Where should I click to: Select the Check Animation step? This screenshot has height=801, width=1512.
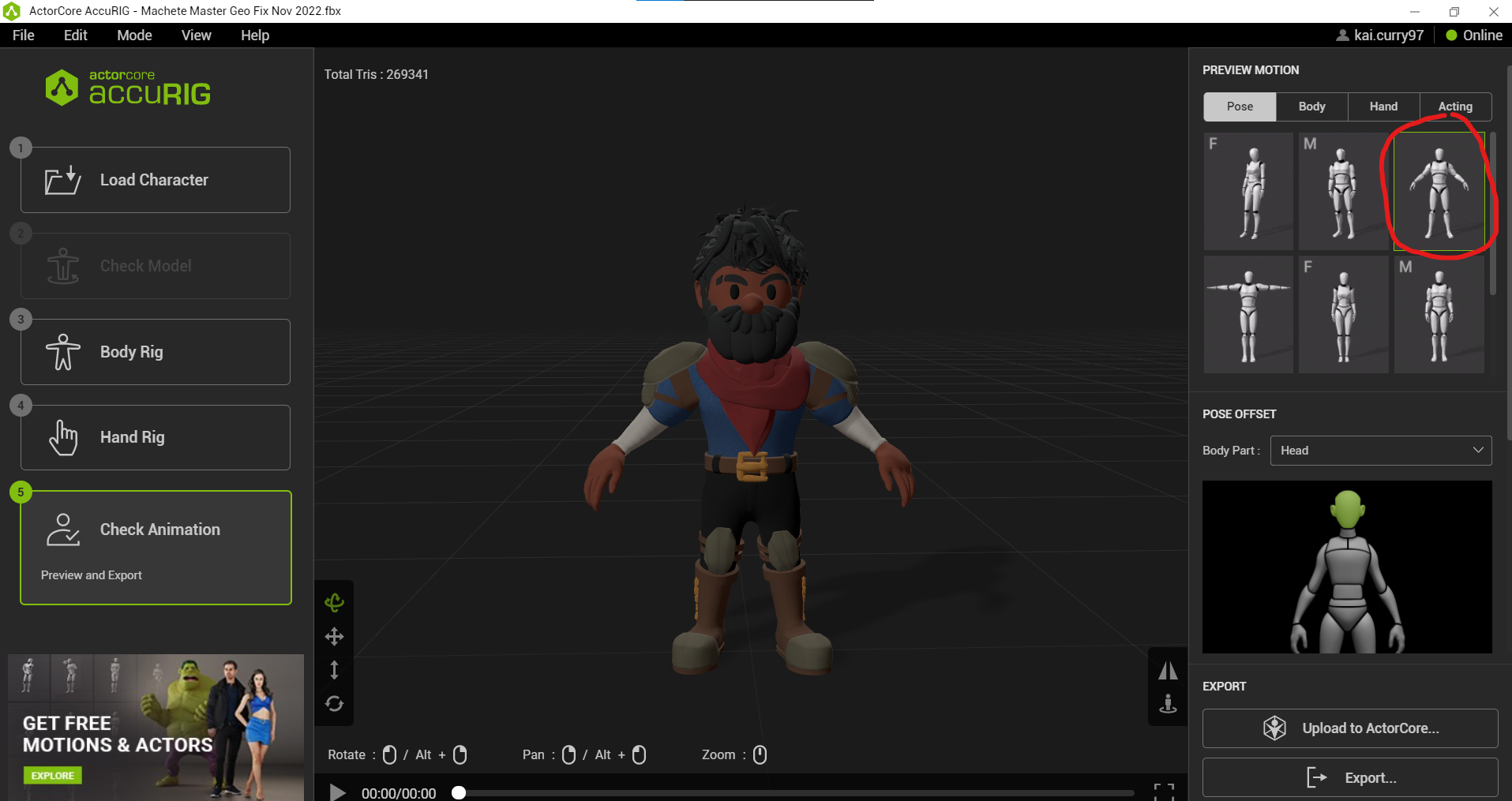click(156, 548)
